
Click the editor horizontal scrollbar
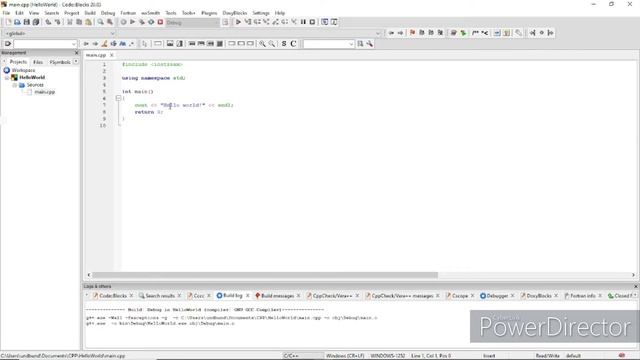(264, 275)
